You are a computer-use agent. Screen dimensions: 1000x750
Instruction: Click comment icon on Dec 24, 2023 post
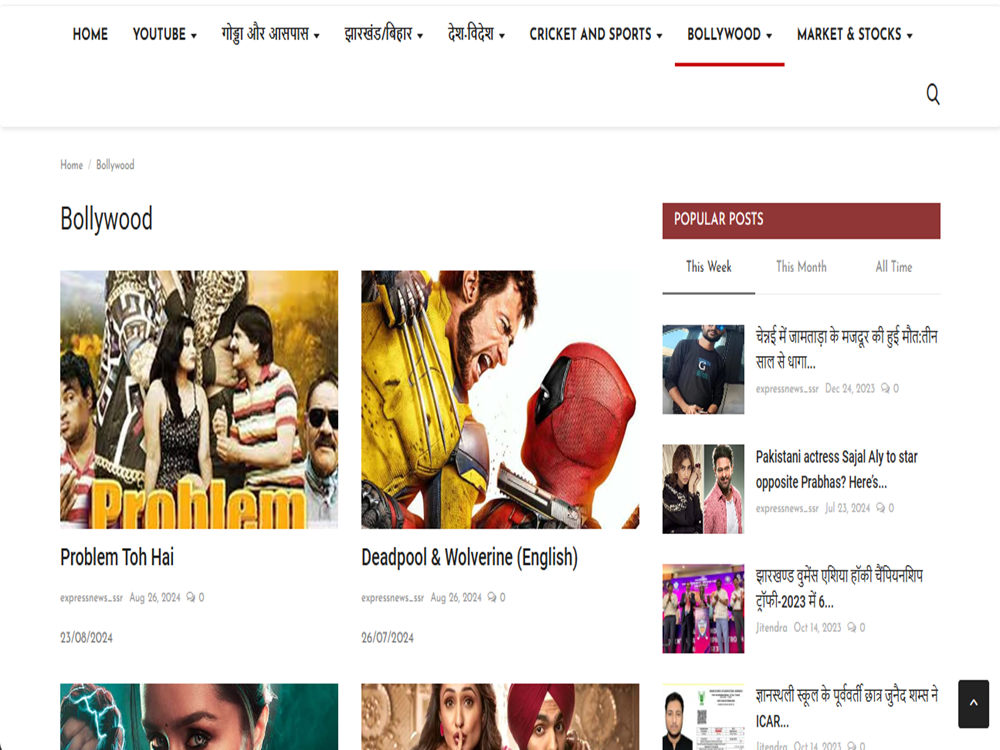tap(885, 388)
